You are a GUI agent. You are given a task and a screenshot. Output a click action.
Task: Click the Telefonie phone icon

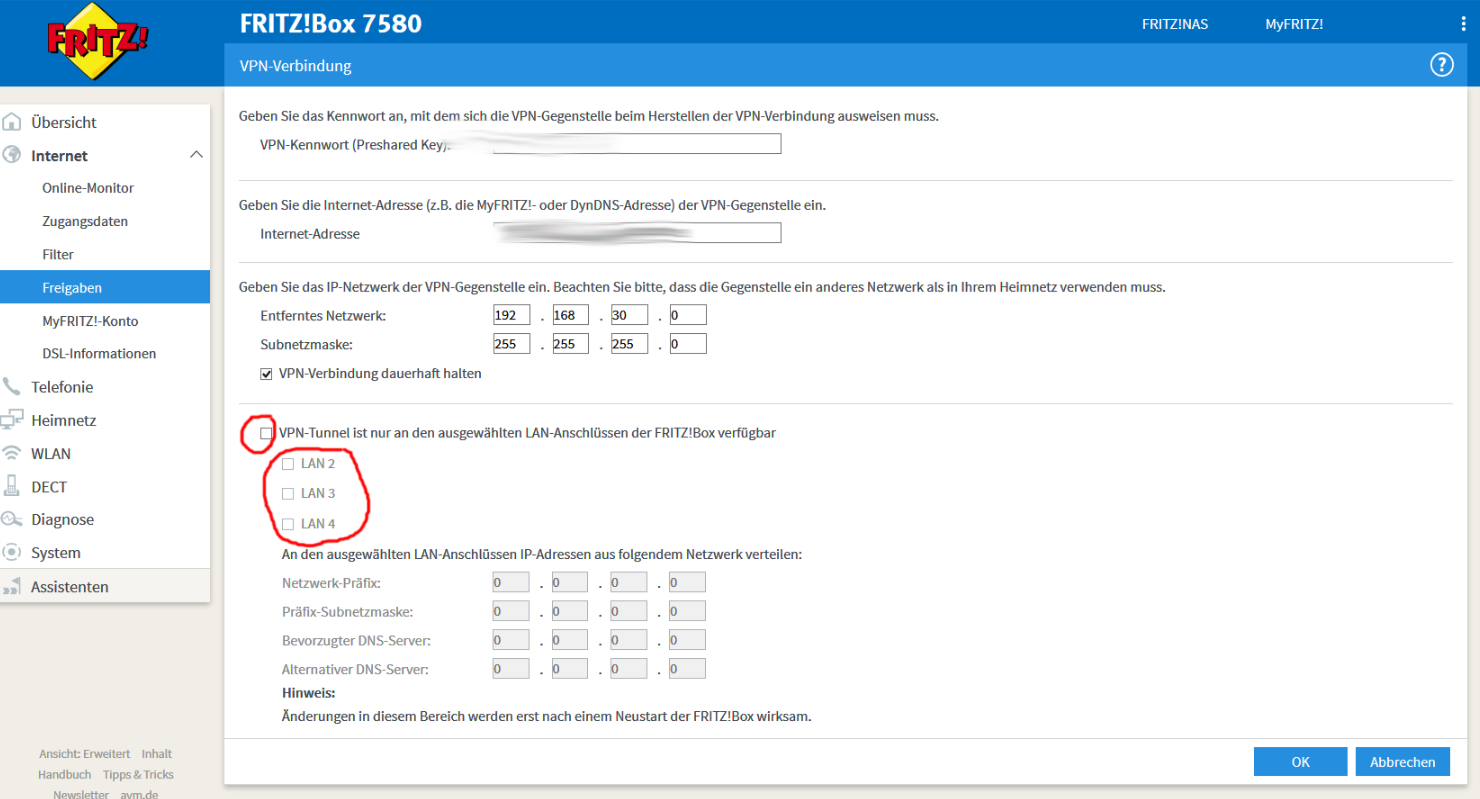[12, 387]
